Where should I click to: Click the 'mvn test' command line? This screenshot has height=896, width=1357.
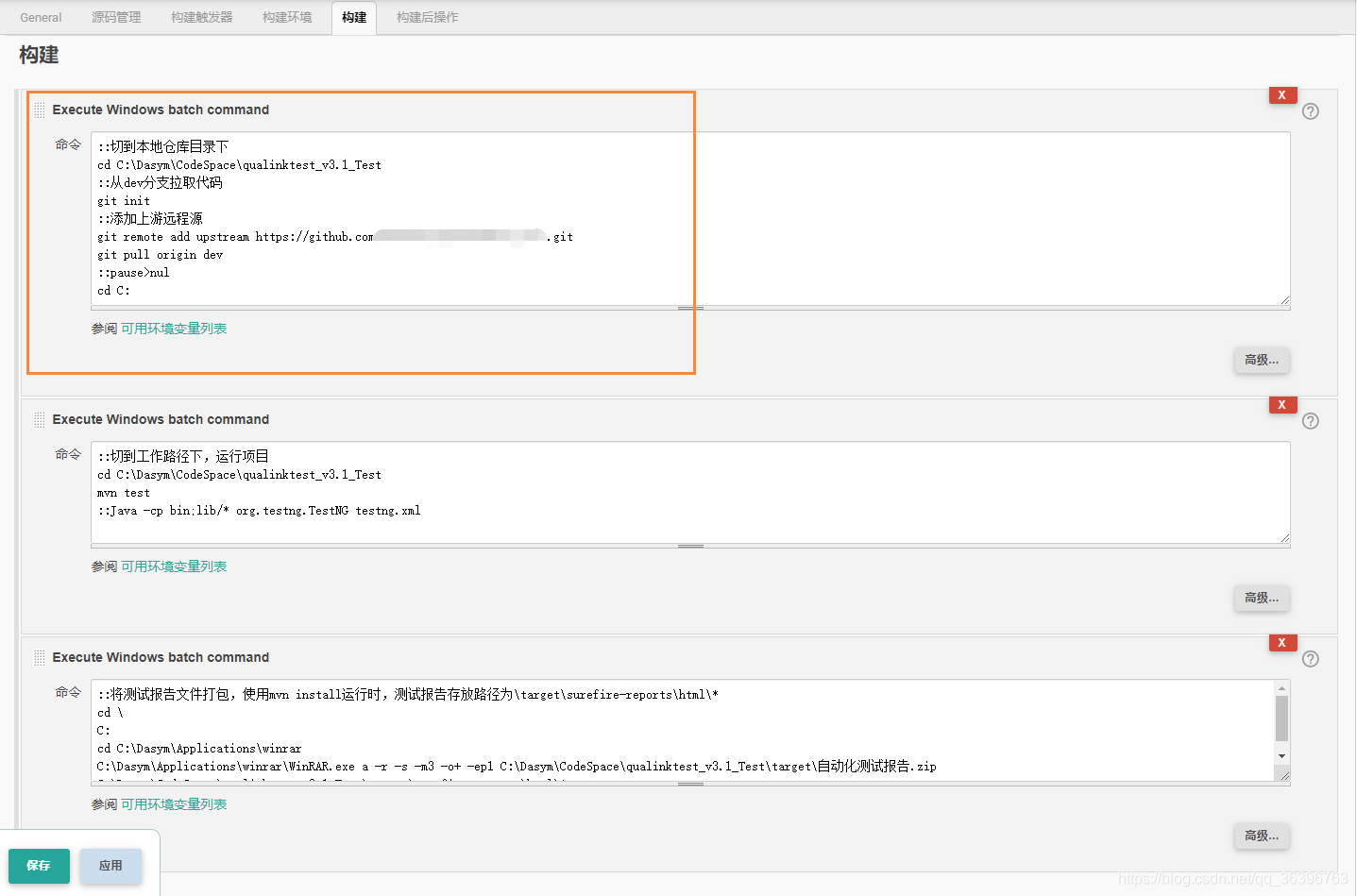click(x=124, y=493)
